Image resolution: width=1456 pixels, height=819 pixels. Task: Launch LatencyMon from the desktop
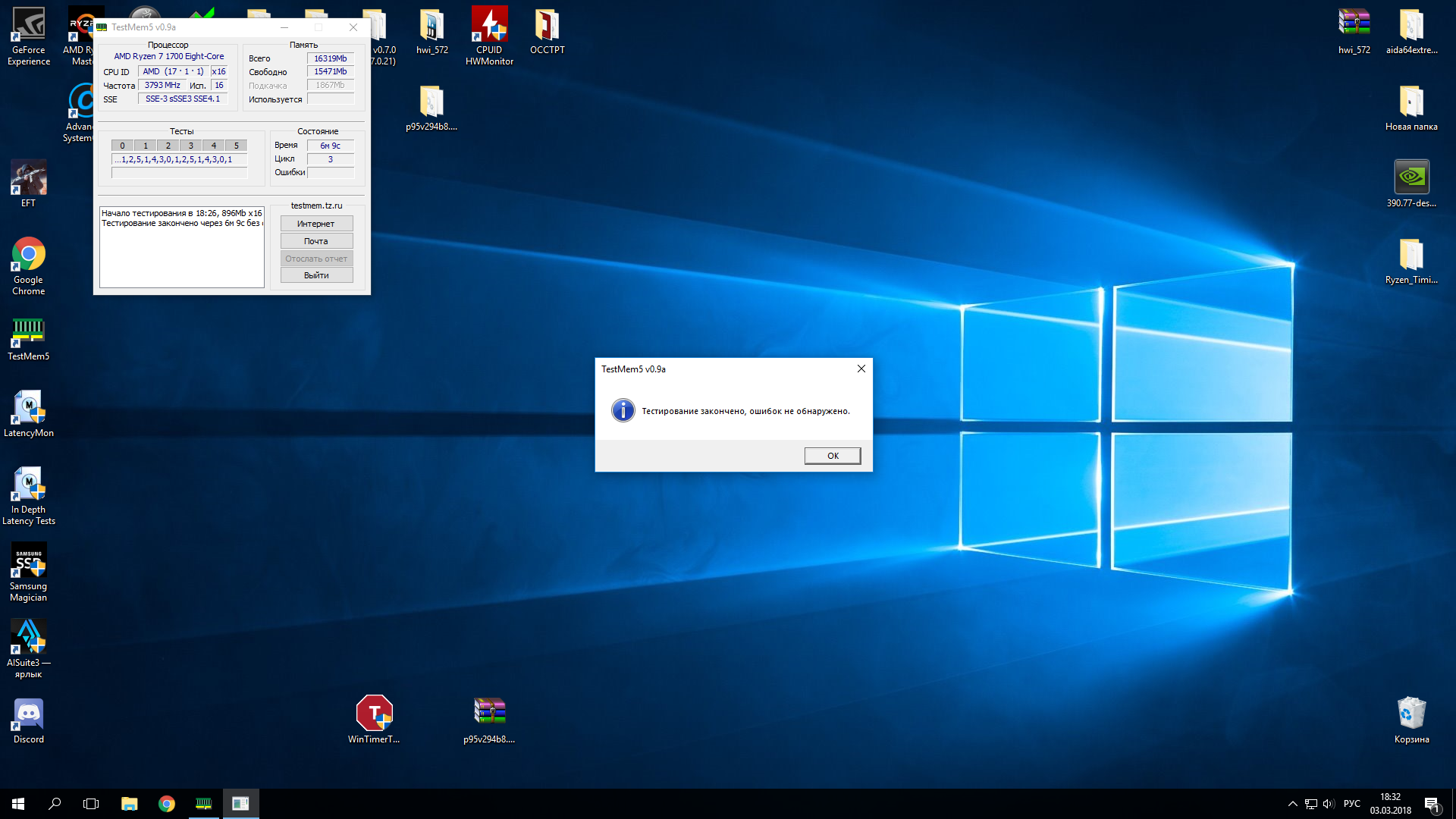[28, 409]
